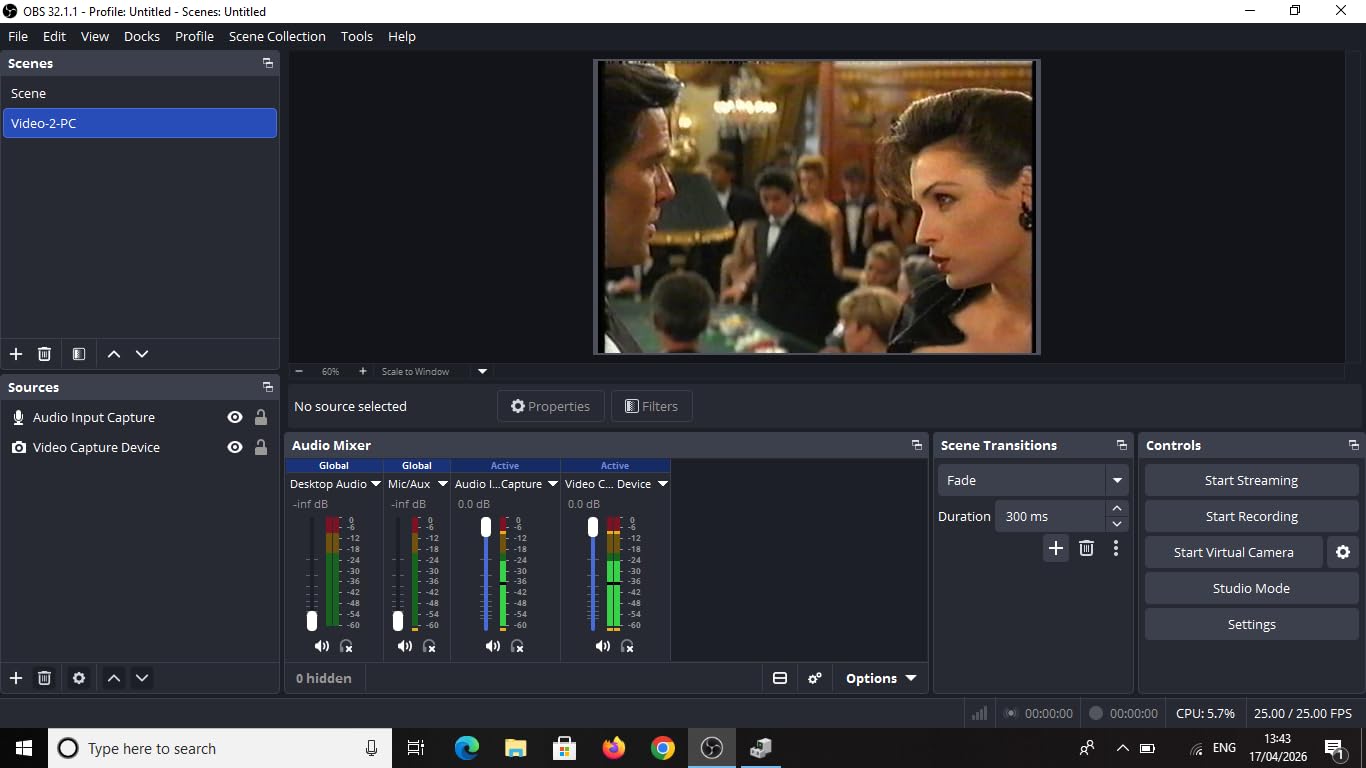Zoom out preview with minus icon
Viewport: 1366px width, 768px height.
tap(299, 371)
